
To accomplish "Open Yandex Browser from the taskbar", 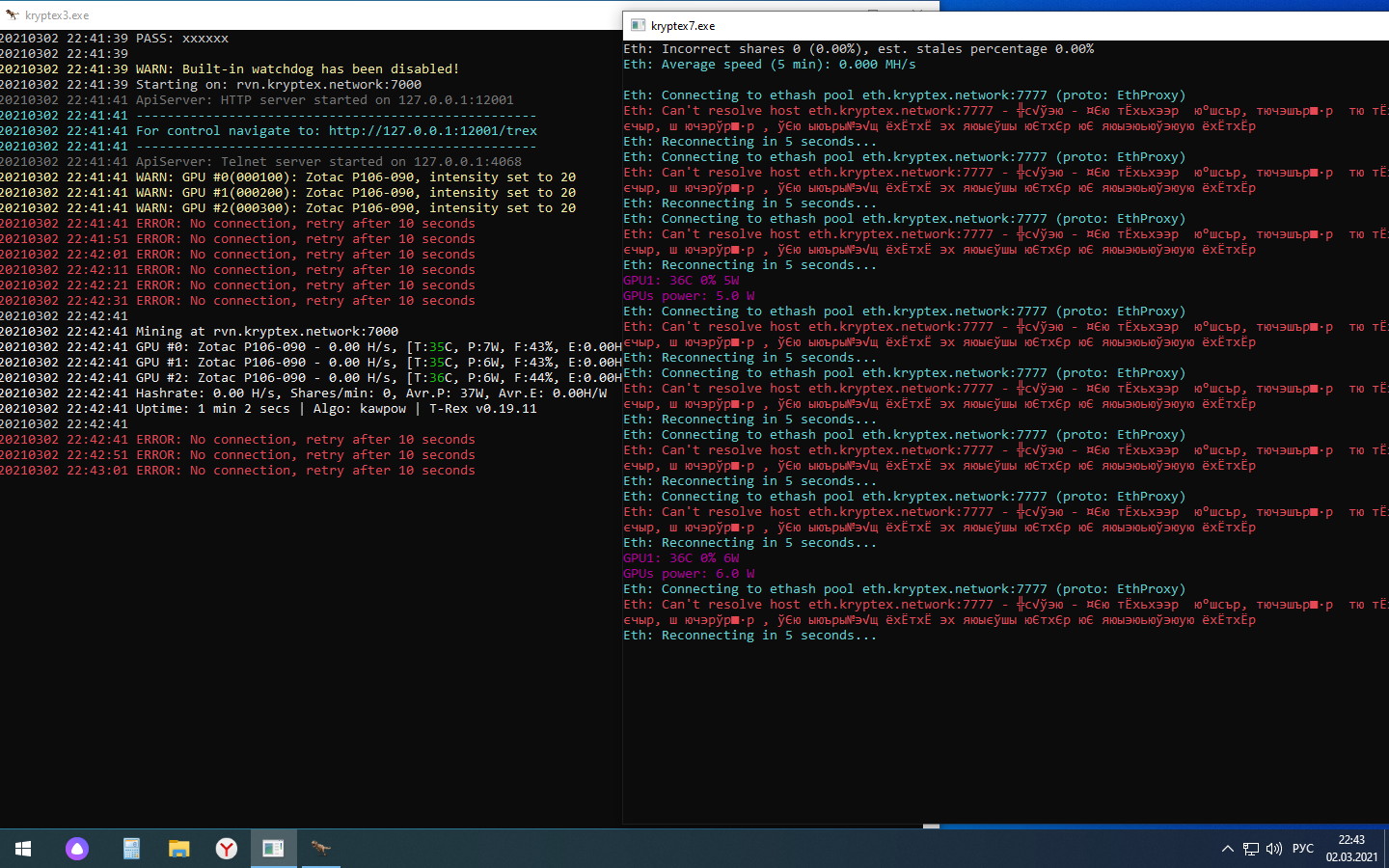I will [227, 849].
